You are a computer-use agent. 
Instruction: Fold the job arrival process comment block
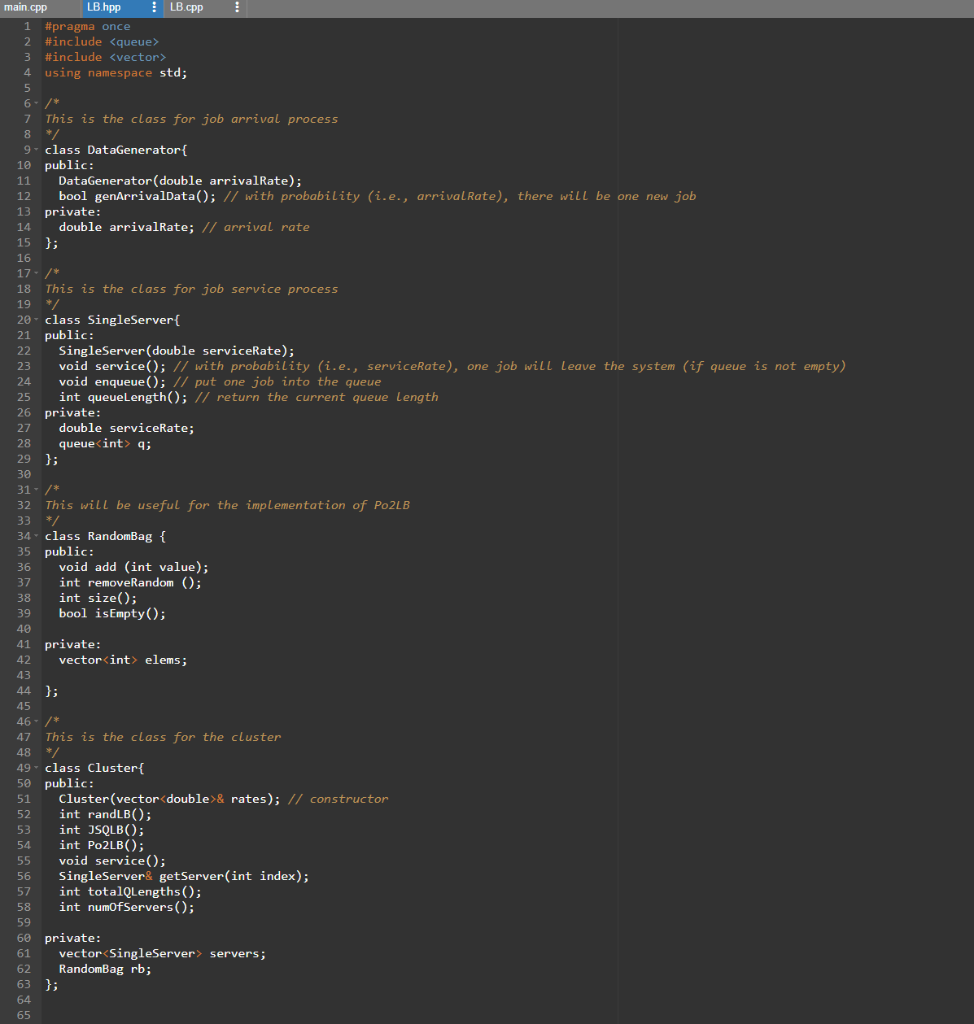coord(36,103)
